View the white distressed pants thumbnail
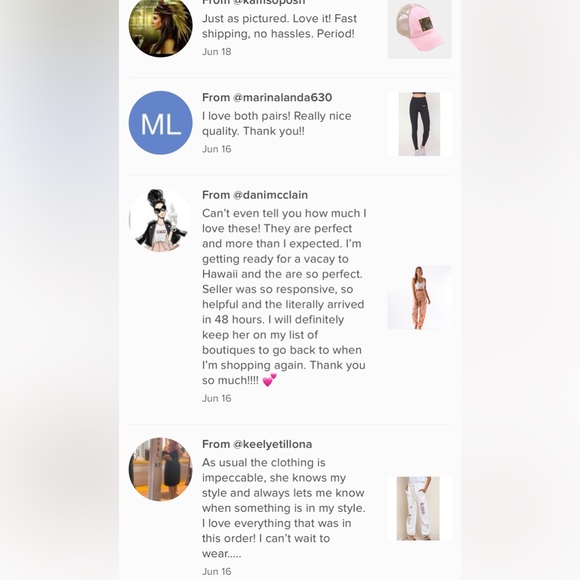This screenshot has height=580, width=580. pyautogui.click(x=419, y=508)
